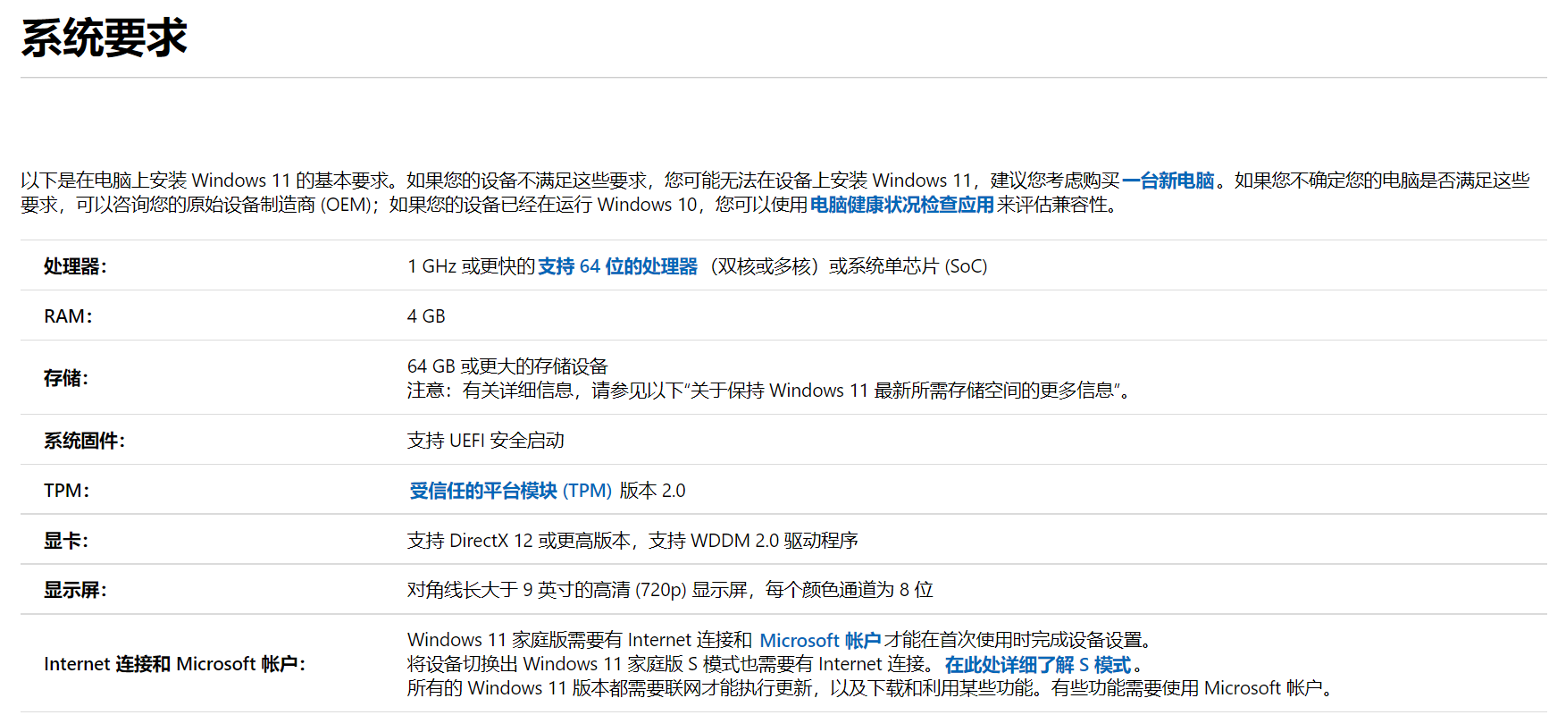Click the 4 GB RAM value

426,317
